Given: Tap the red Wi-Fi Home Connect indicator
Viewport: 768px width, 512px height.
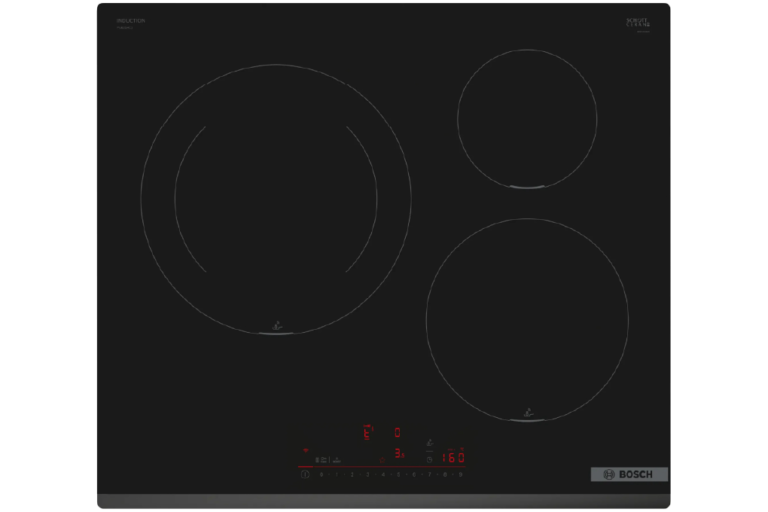Looking at the screenshot, I should 306,450.
